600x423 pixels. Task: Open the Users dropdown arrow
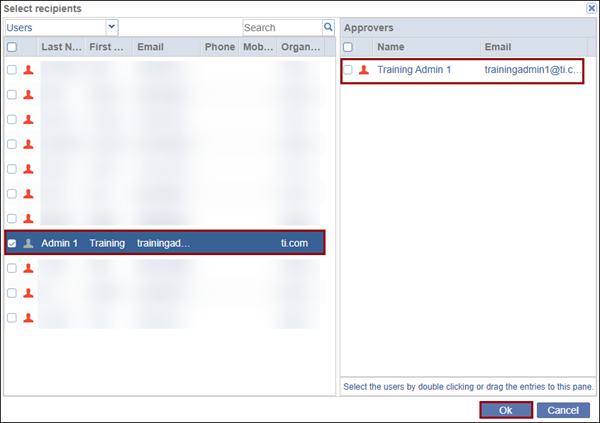111,27
